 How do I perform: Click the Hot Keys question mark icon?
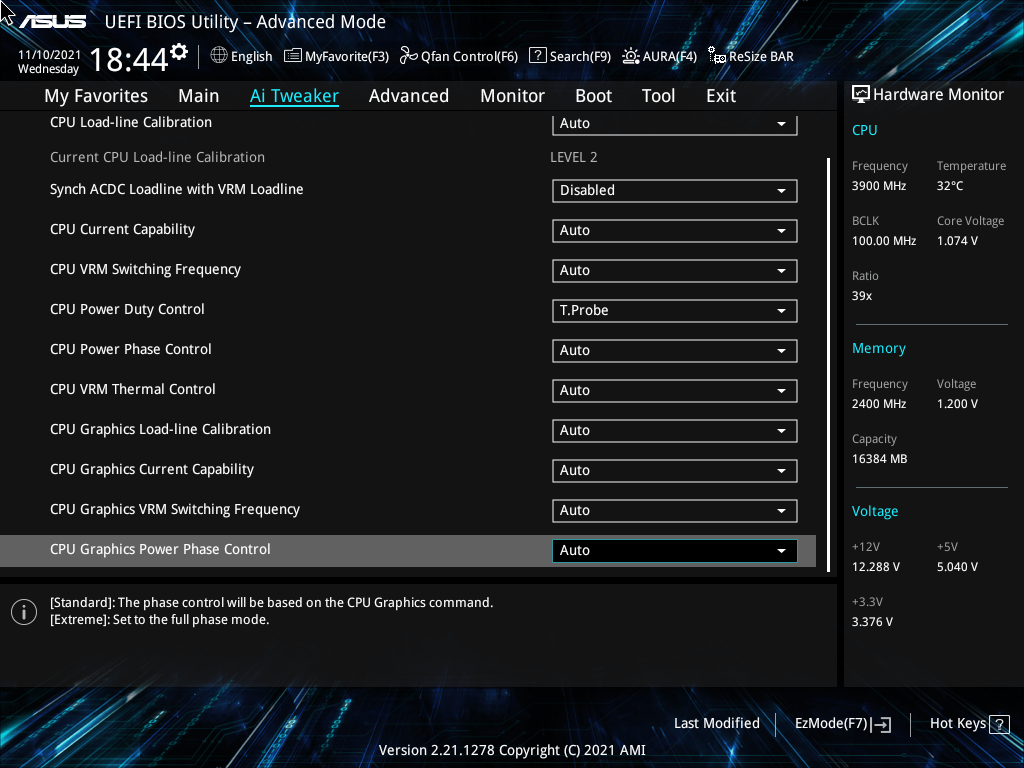999,724
